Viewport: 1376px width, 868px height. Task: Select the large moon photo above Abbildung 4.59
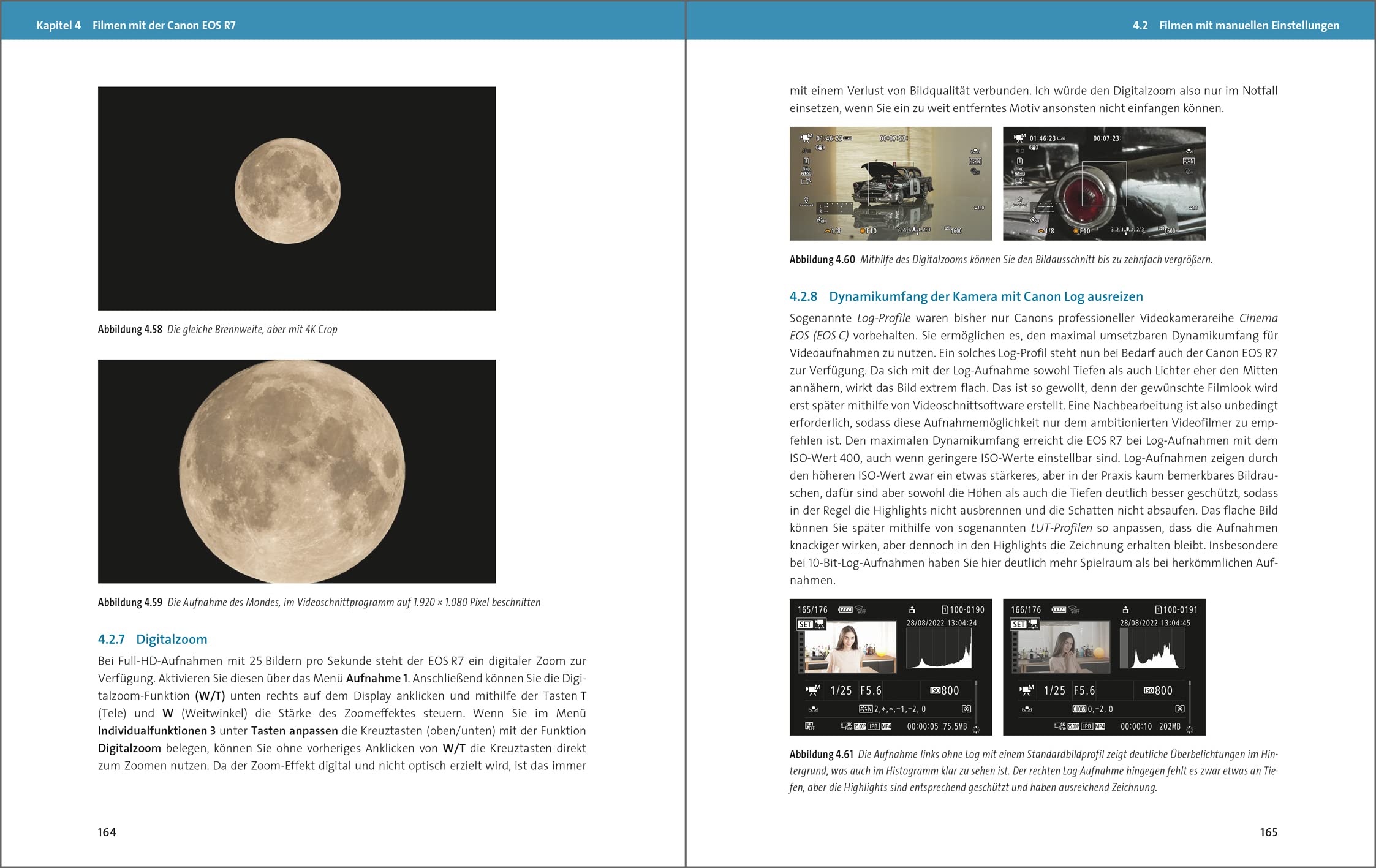tap(297, 471)
